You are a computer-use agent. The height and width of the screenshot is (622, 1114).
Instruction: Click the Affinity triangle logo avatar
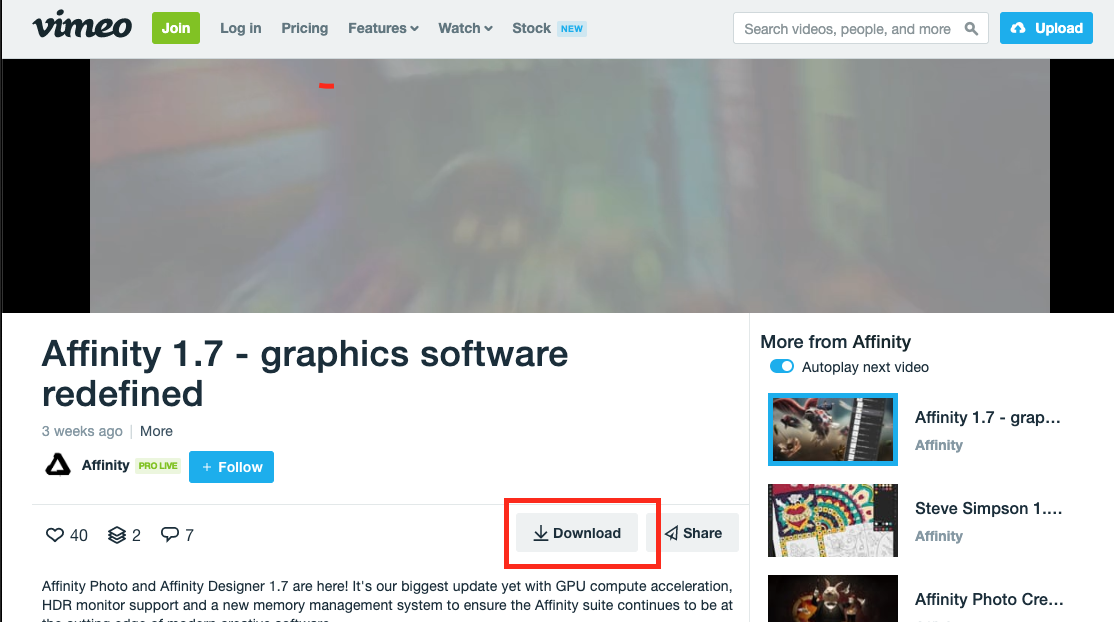[58, 465]
